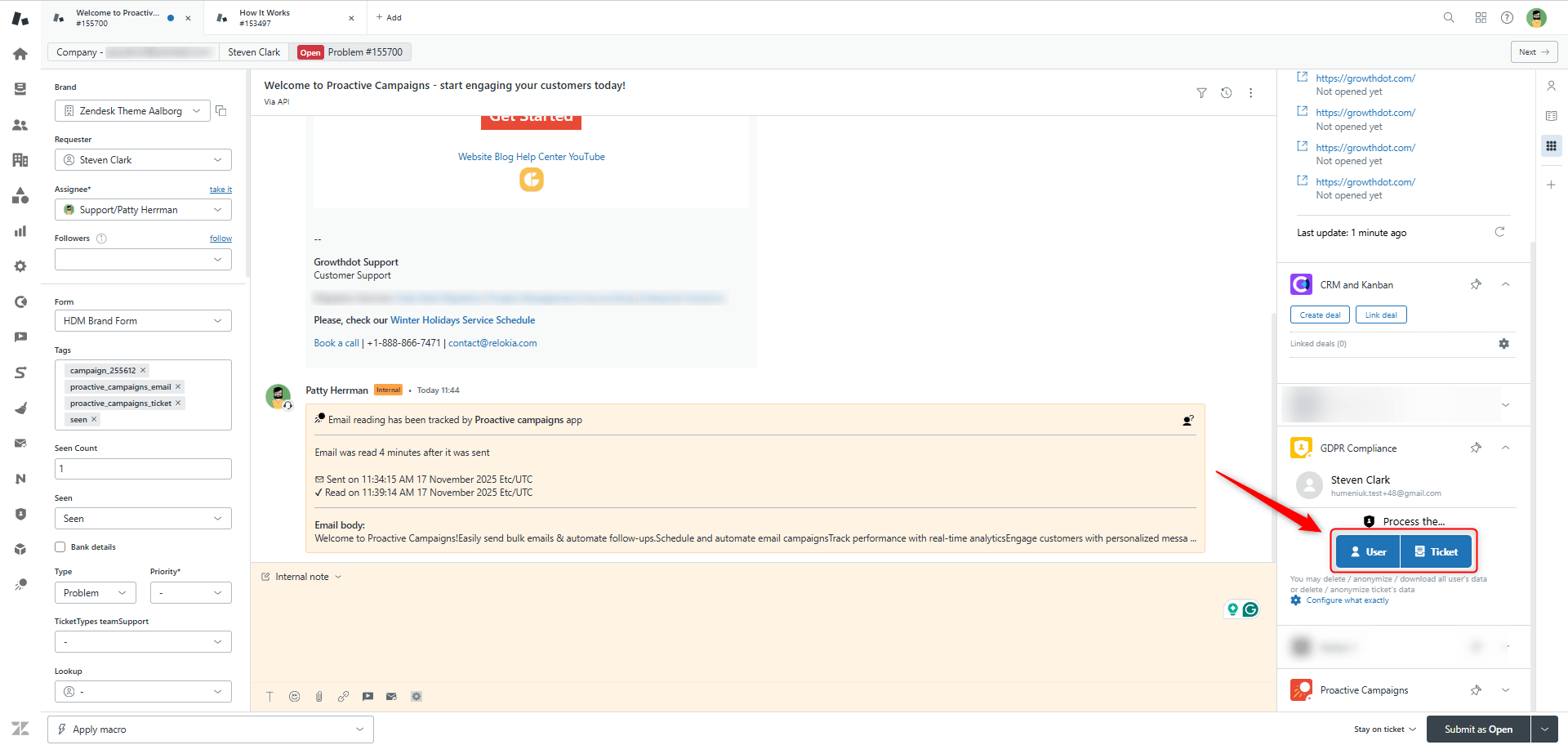Open the ticket filter icon
This screenshot has height=745, width=1568.
point(1201,93)
